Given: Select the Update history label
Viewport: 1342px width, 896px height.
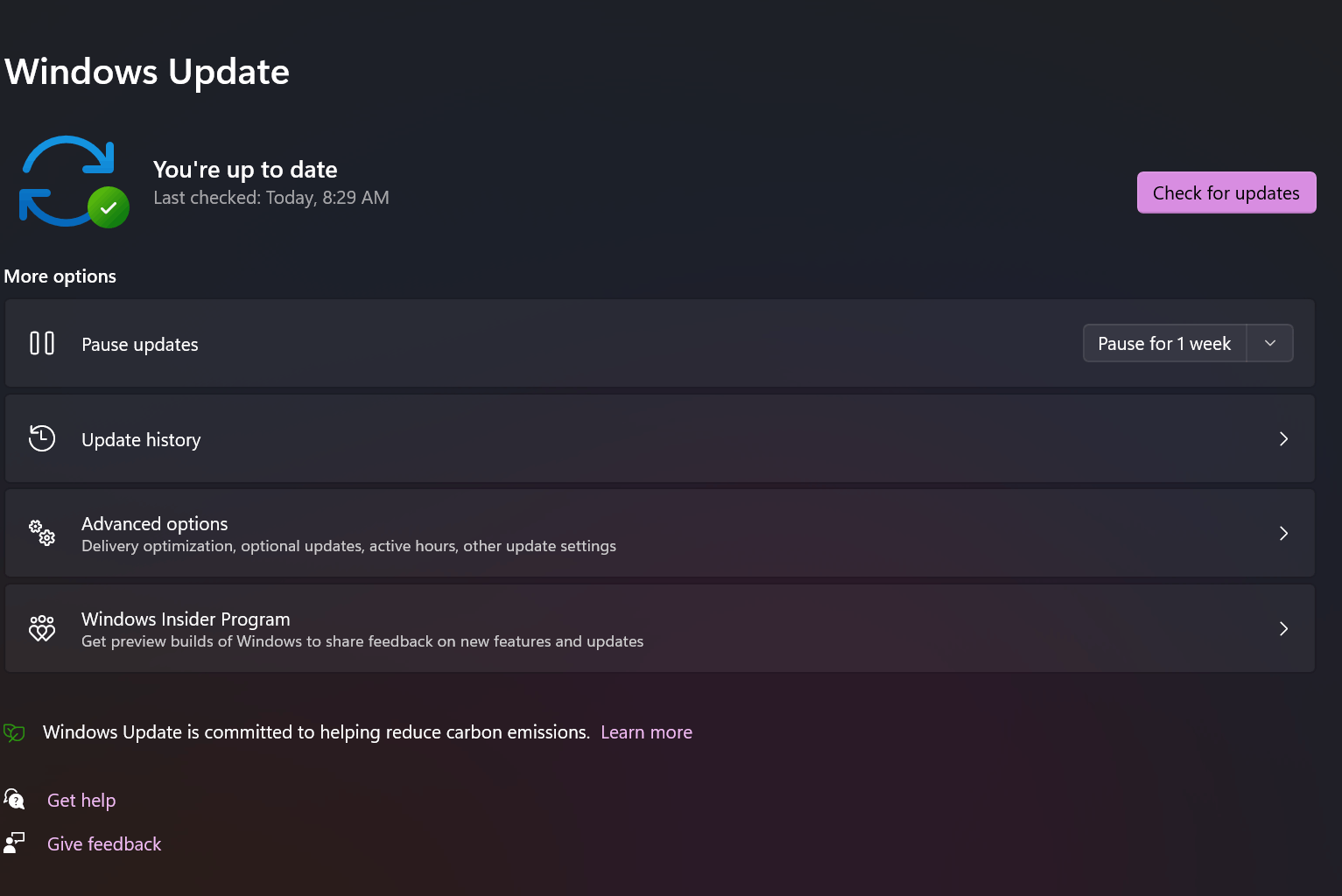Looking at the screenshot, I should [141, 440].
